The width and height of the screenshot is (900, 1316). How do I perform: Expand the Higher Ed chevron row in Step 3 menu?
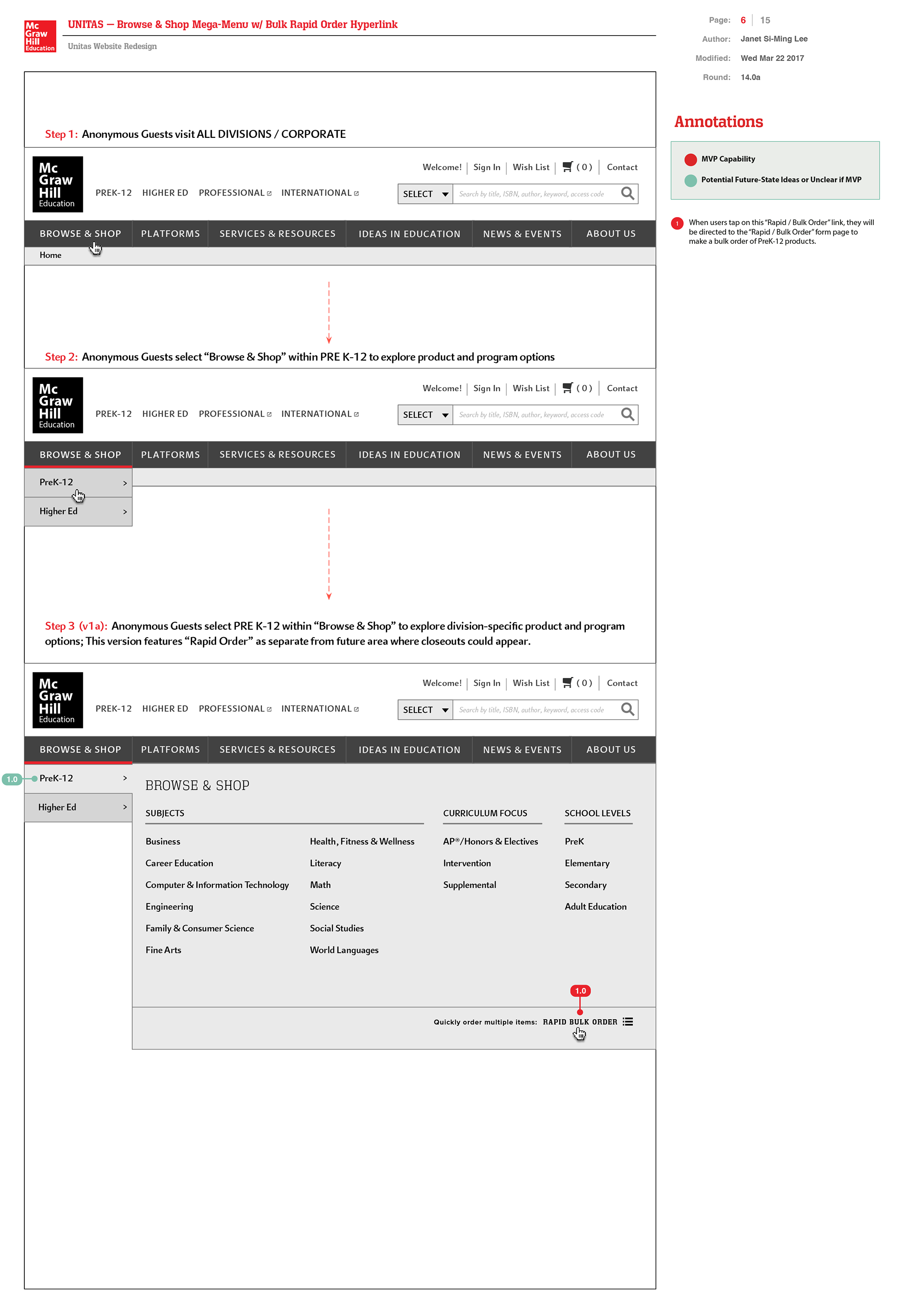(x=79, y=807)
